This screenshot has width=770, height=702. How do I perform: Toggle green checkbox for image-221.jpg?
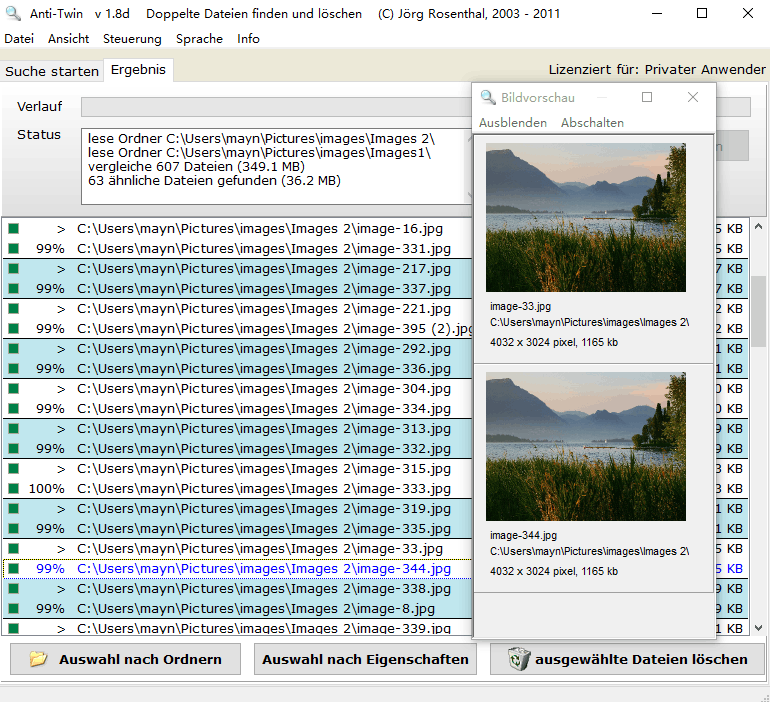coord(14,308)
